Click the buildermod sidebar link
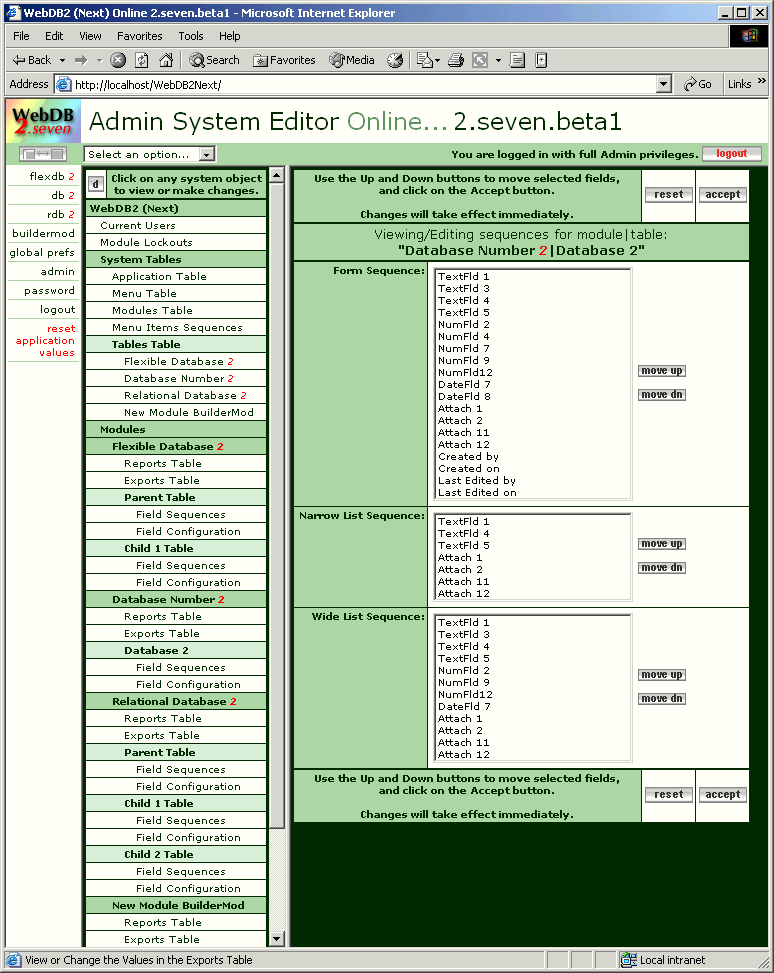Viewport: 774px width, 973px height. (43, 233)
